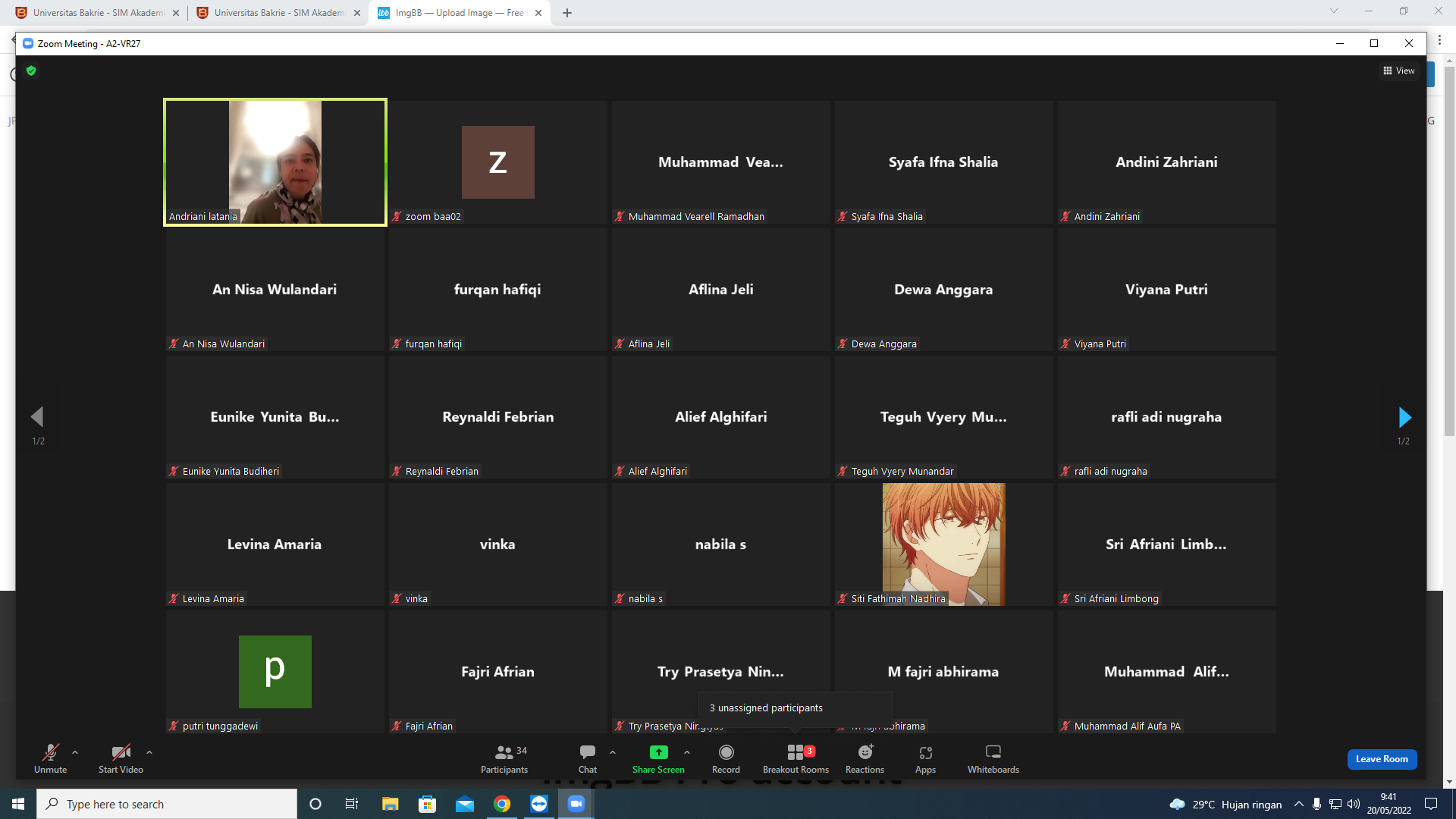Start Video in Zoom toolbar

coord(121,758)
